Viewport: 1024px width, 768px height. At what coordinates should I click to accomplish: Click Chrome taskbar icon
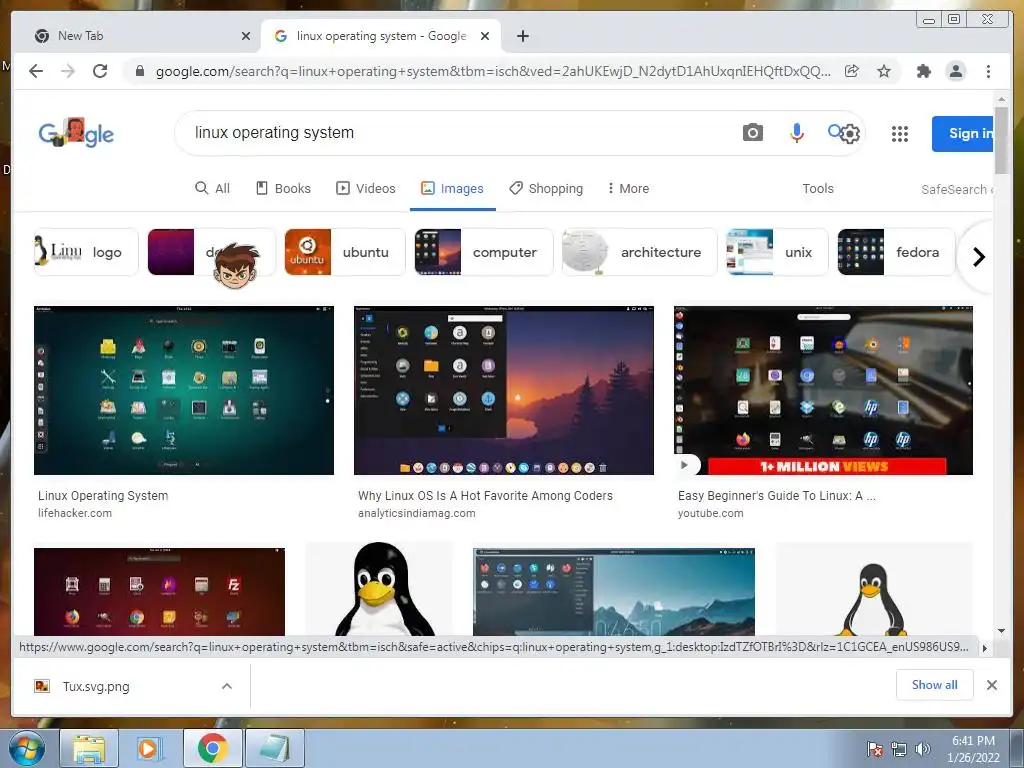tap(212, 749)
